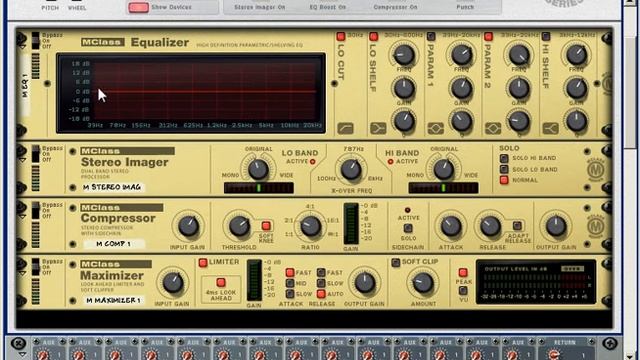The height and width of the screenshot is (360, 640).
Task: Fold the MClass Equalizer device
Action: pyautogui.click(x=22, y=48)
